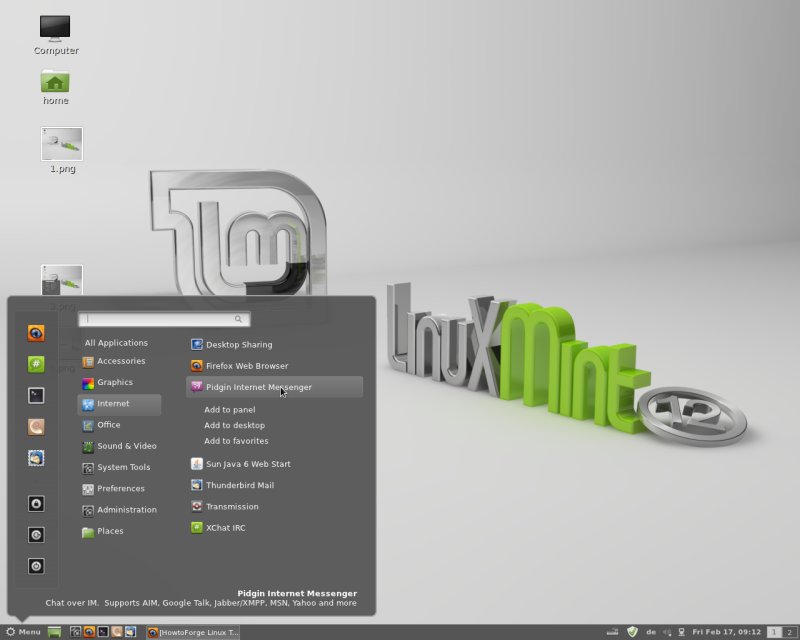Click the 'de' keyboard layout indicator

pyautogui.click(x=651, y=632)
